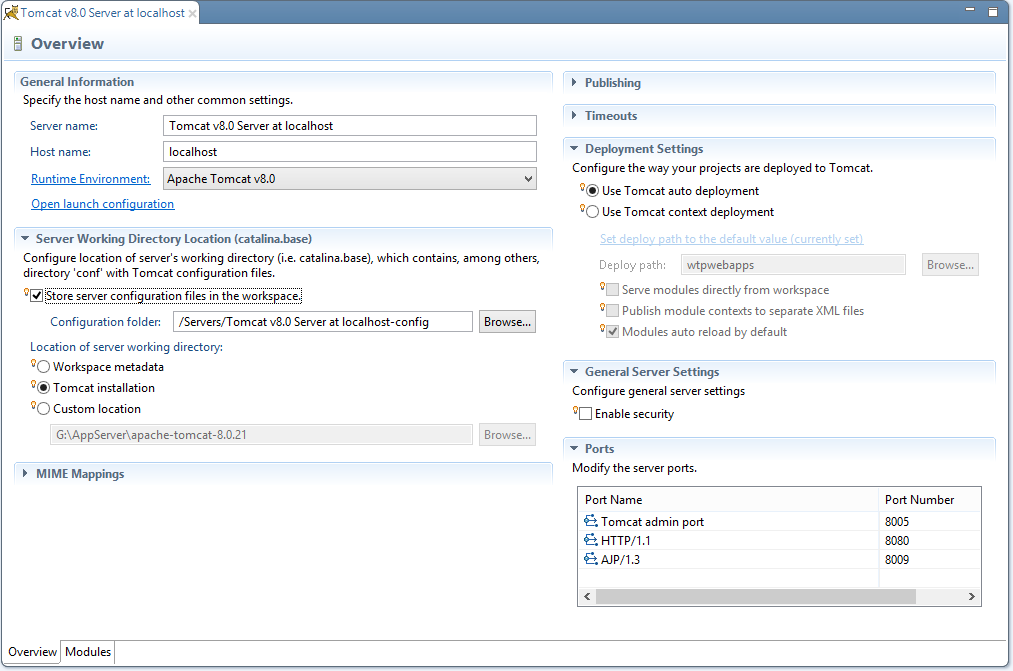The image size is (1013, 671).
Task: Click the port icon for Tomcat admin port
Action: click(590, 521)
